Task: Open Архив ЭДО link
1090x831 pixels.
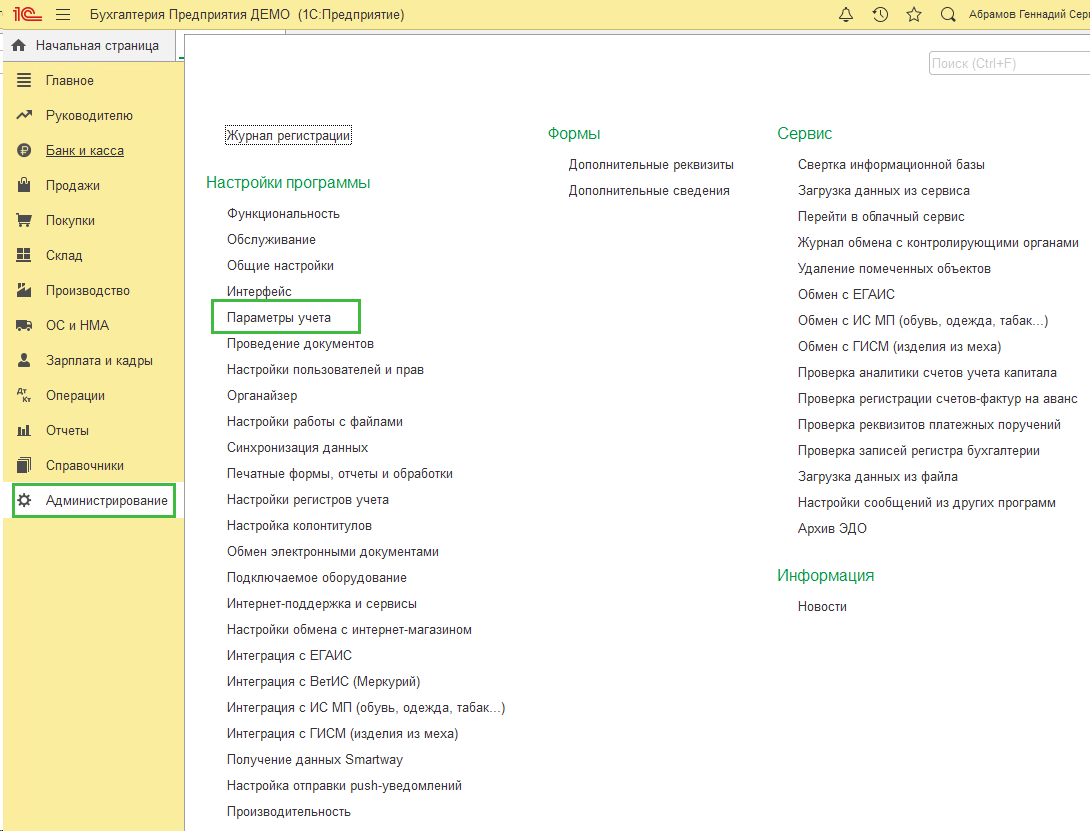Action: [832, 529]
